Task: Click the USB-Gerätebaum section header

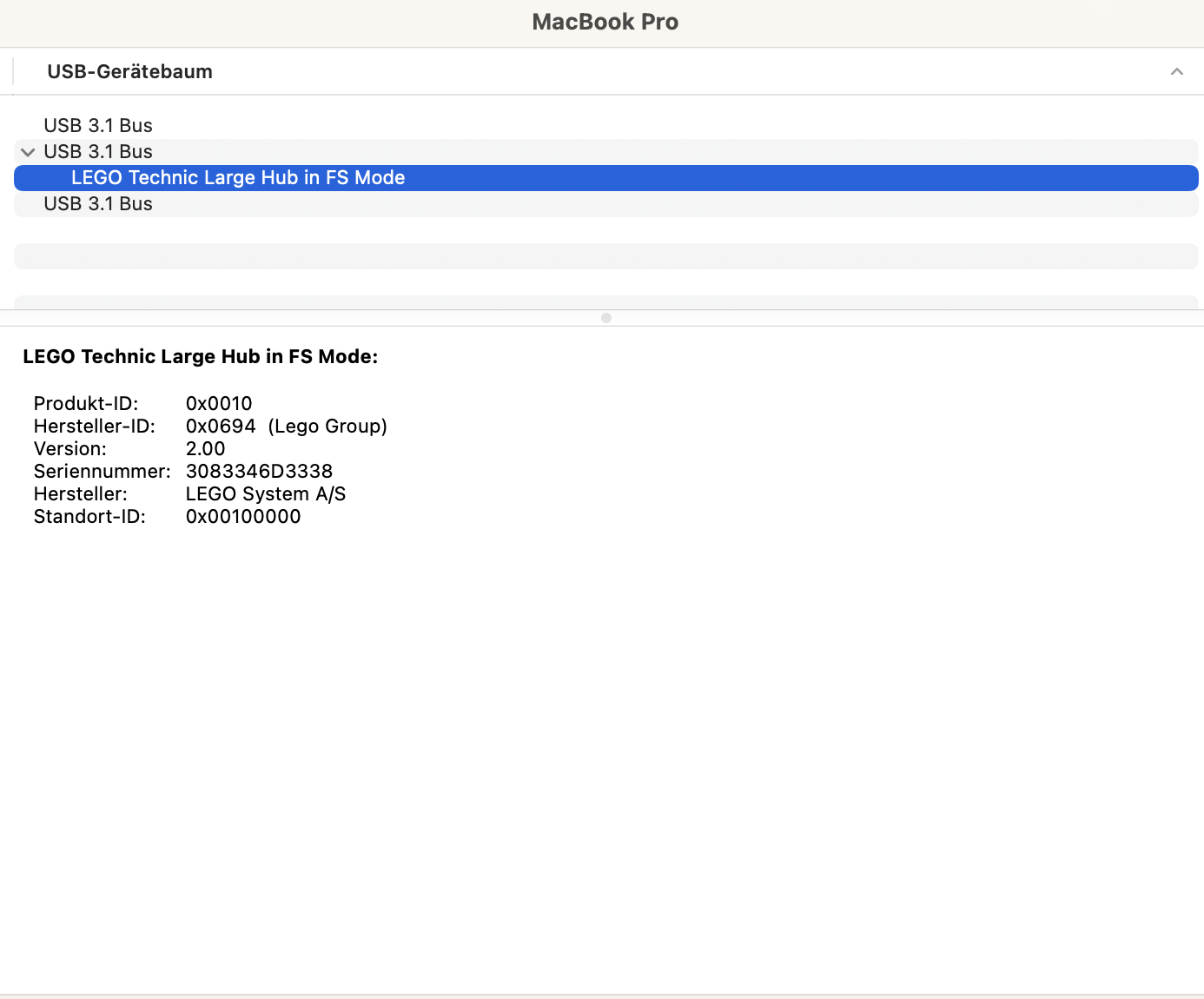Action: [x=129, y=71]
